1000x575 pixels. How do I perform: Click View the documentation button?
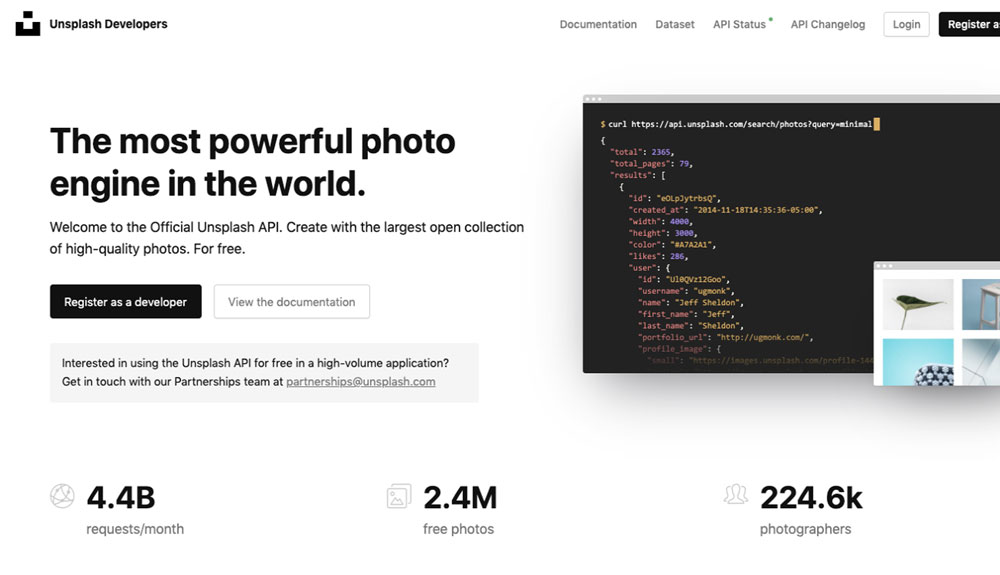click(x=291, y=302)
